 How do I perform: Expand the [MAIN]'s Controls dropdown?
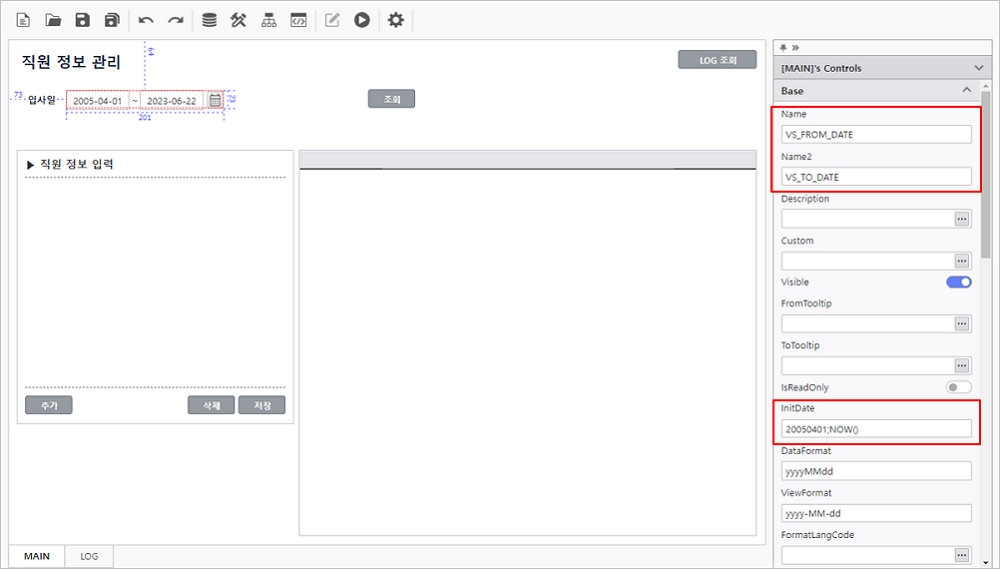978,68
